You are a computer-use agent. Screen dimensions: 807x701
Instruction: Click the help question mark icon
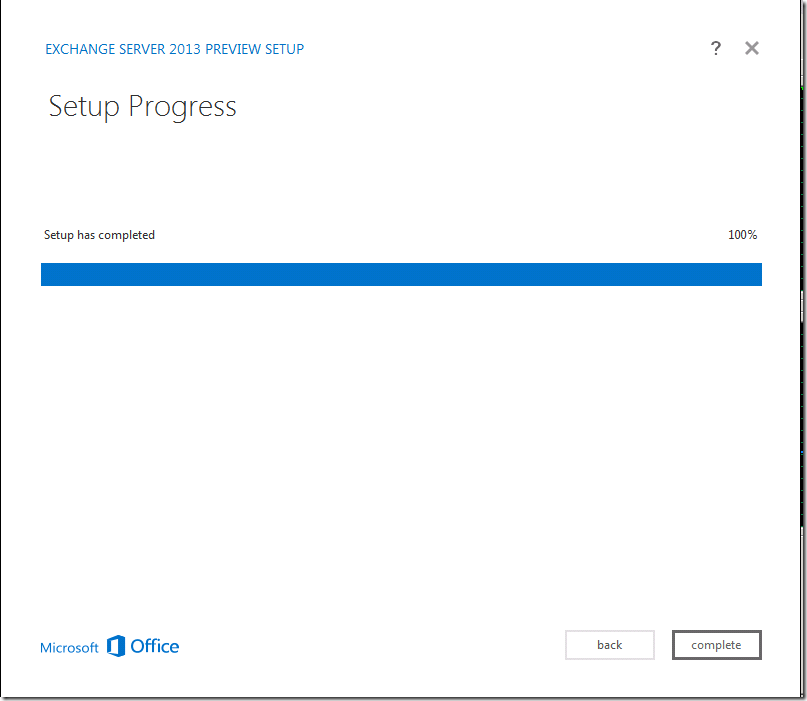coord(715,48)
